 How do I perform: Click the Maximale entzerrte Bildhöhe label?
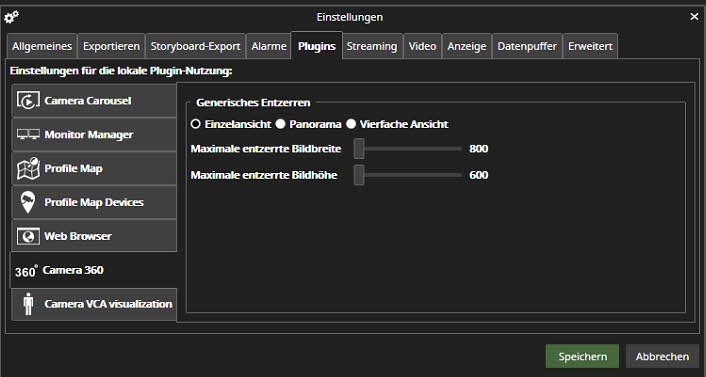click(x=264, y=175)
